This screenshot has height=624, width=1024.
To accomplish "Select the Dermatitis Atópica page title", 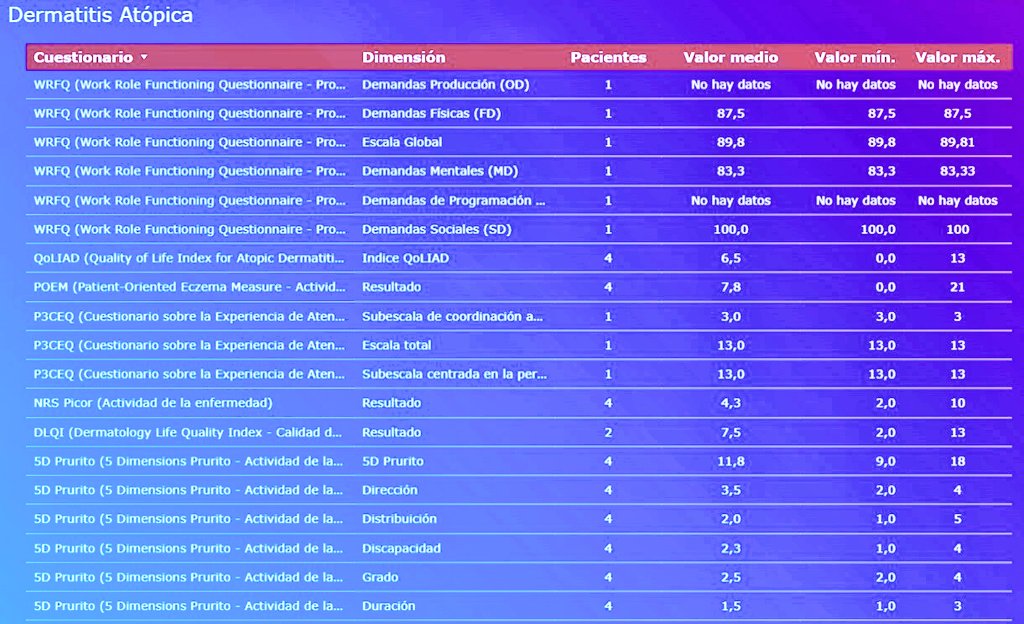I will [101, 15].
